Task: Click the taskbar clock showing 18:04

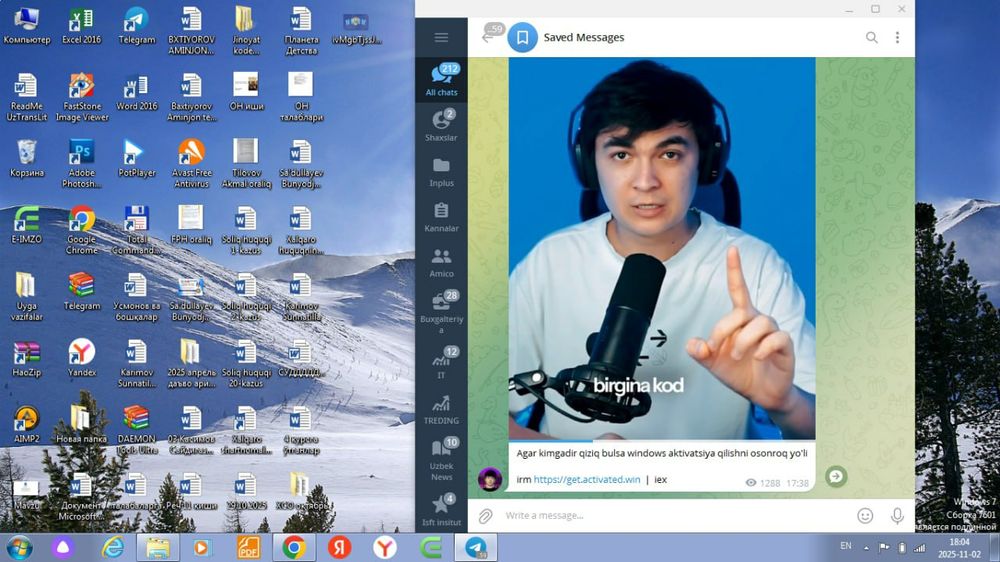Action: (x=959, y=548)
